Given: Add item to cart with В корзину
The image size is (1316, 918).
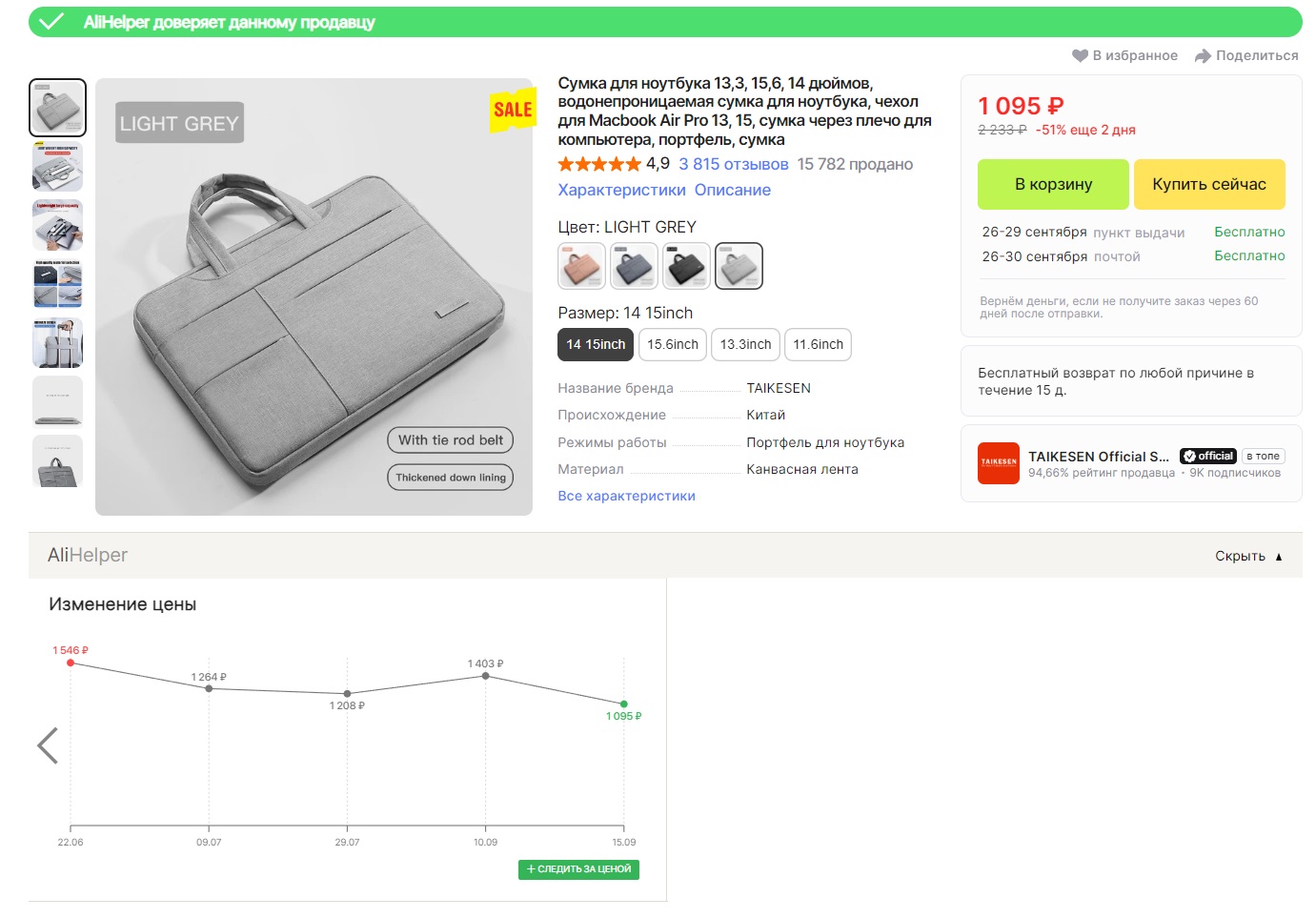Looking at the screenshot, I should (1053, 184).
